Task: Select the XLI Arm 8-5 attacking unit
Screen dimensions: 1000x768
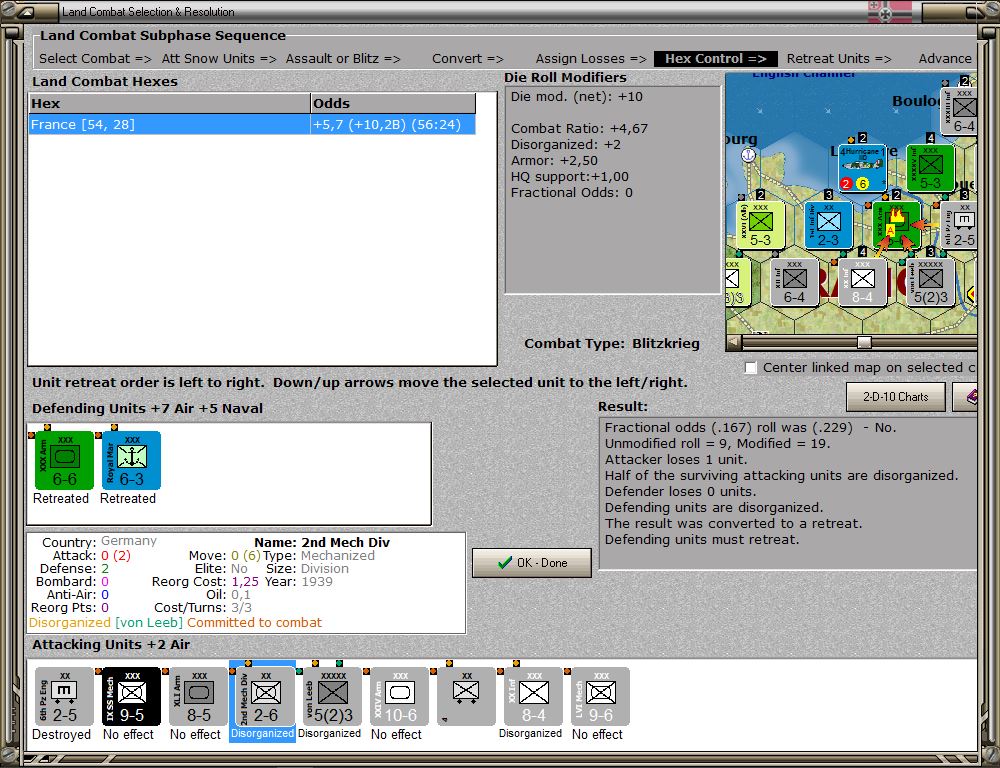Action: coord(198,696)
